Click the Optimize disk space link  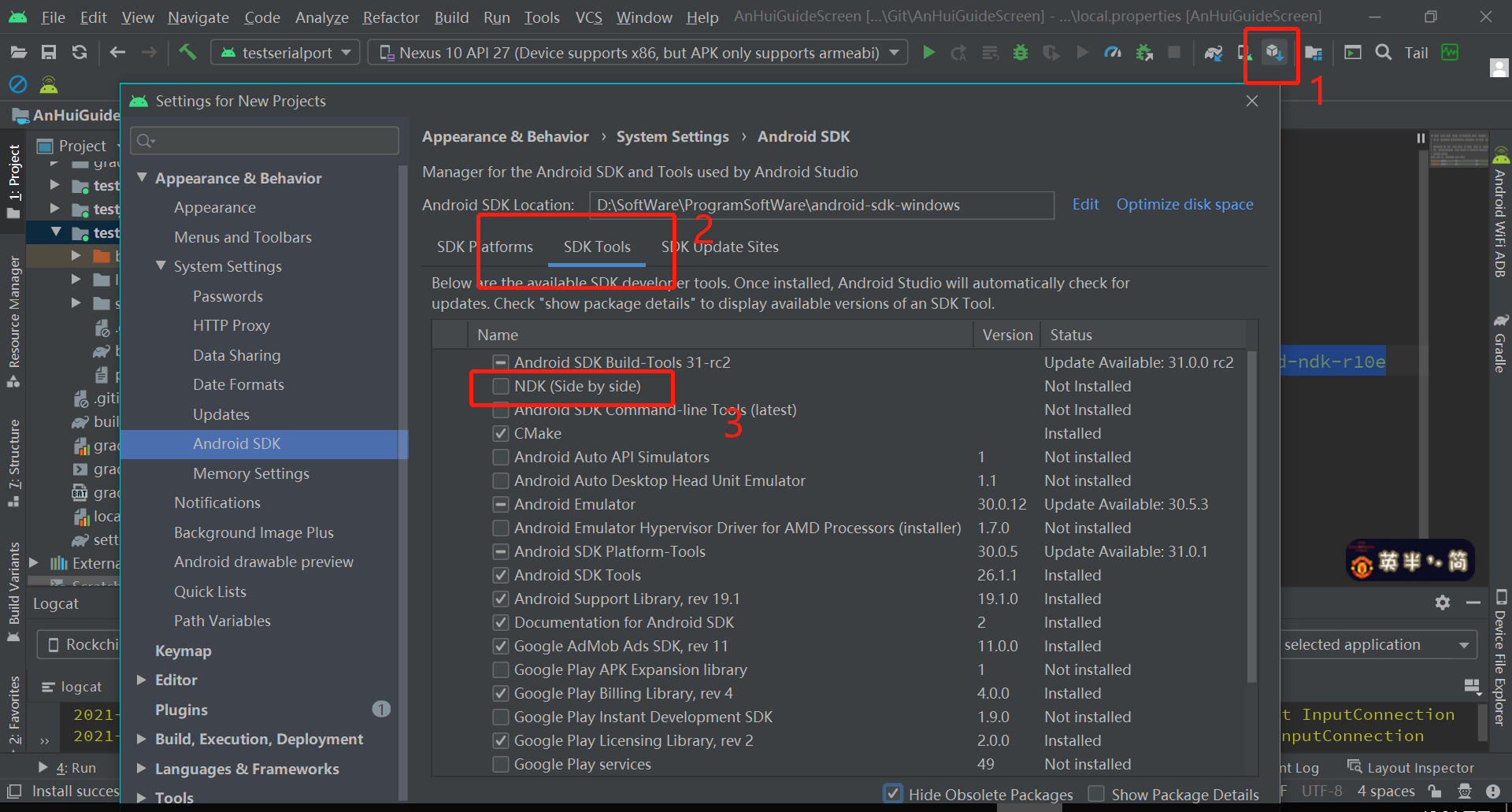pos(1184,204)
